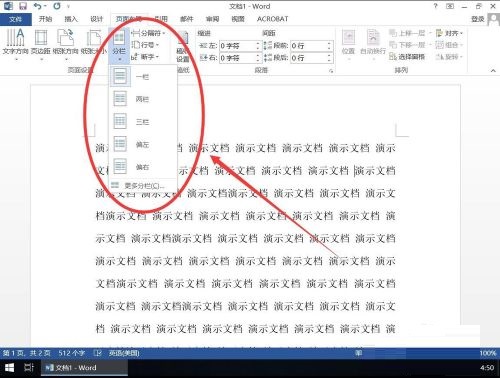Open the ACROBAT ribbon tab
Viewport: 500px width, 378px height.
pos(272,19)
